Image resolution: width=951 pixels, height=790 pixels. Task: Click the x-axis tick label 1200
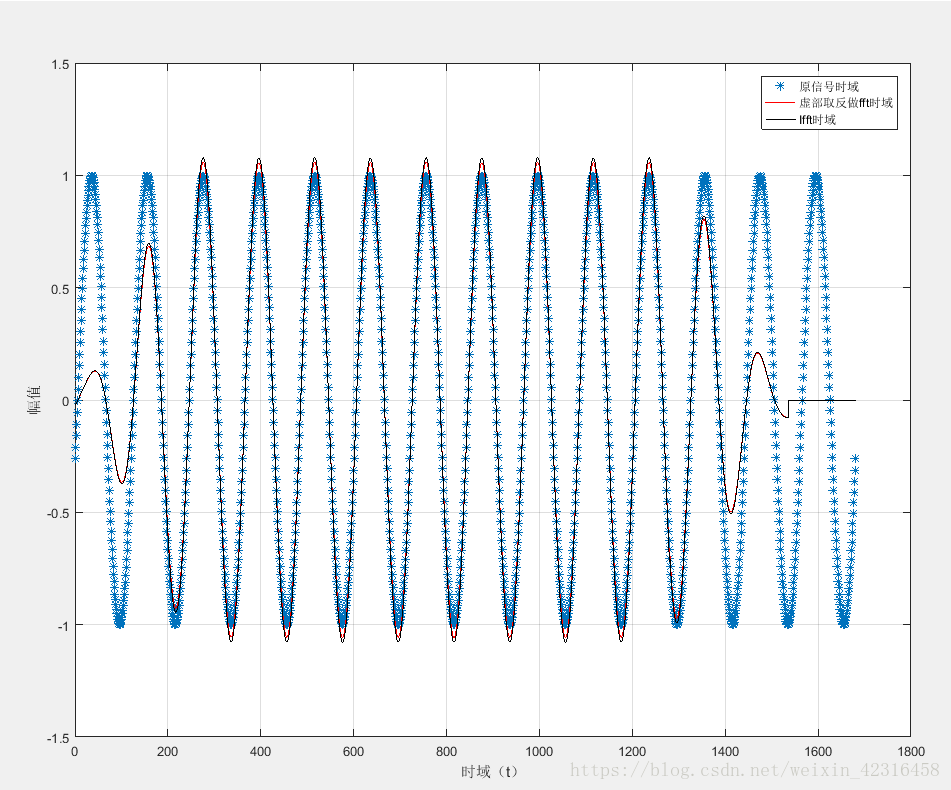[632, 752]
